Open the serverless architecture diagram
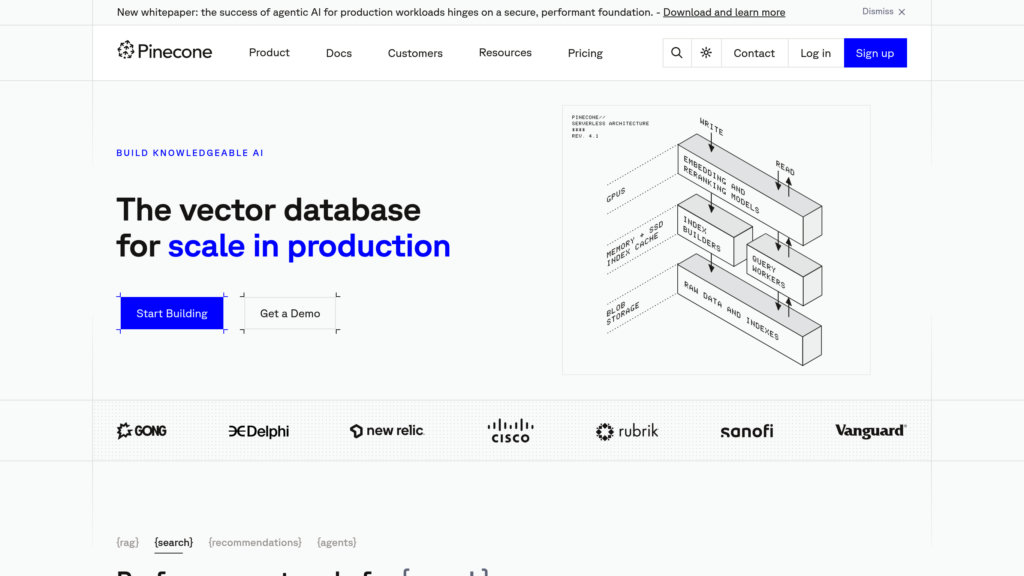 pyautogui.click(x=716, y=240)
